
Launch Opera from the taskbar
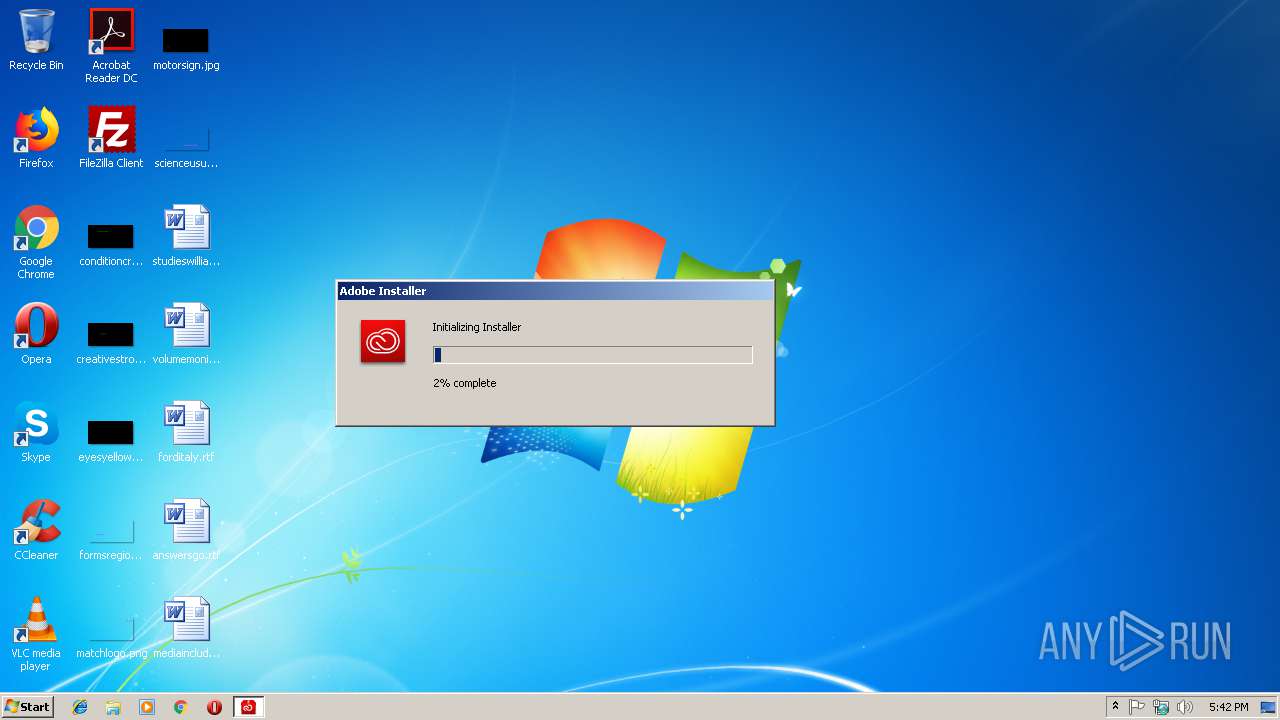click(x=214, y=707)
